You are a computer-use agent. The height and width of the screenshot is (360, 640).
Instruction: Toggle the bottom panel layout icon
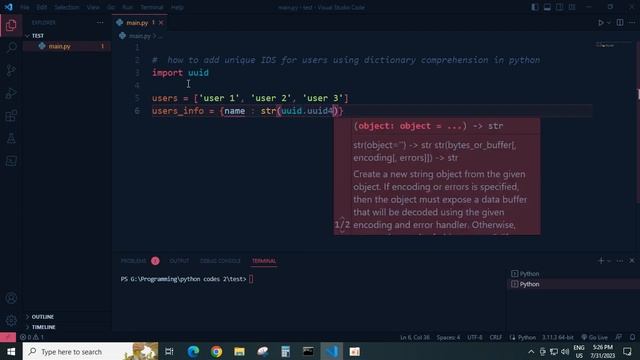[547, 7]
